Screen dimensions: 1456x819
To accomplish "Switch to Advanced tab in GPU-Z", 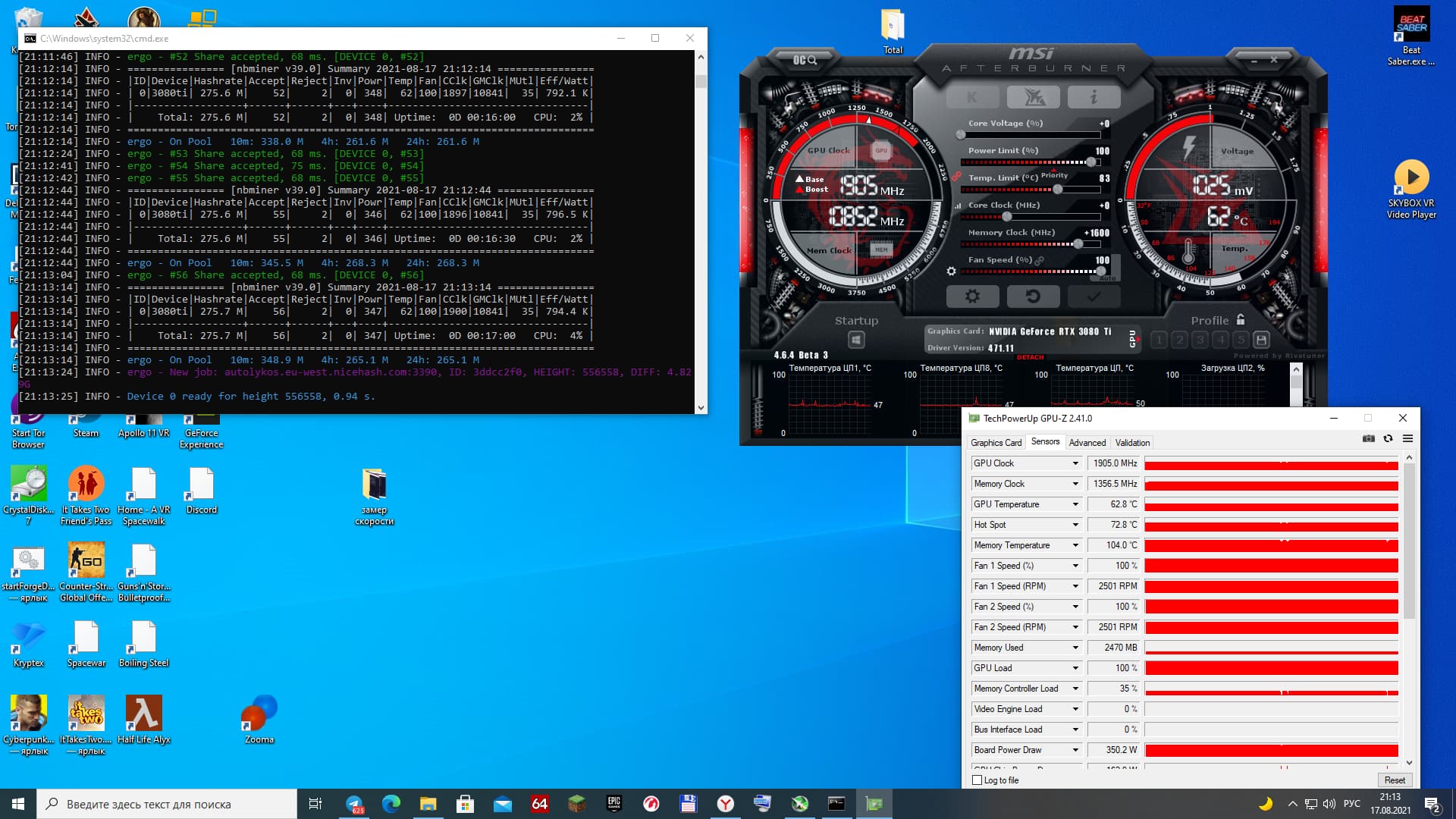I will [1087, 443].
